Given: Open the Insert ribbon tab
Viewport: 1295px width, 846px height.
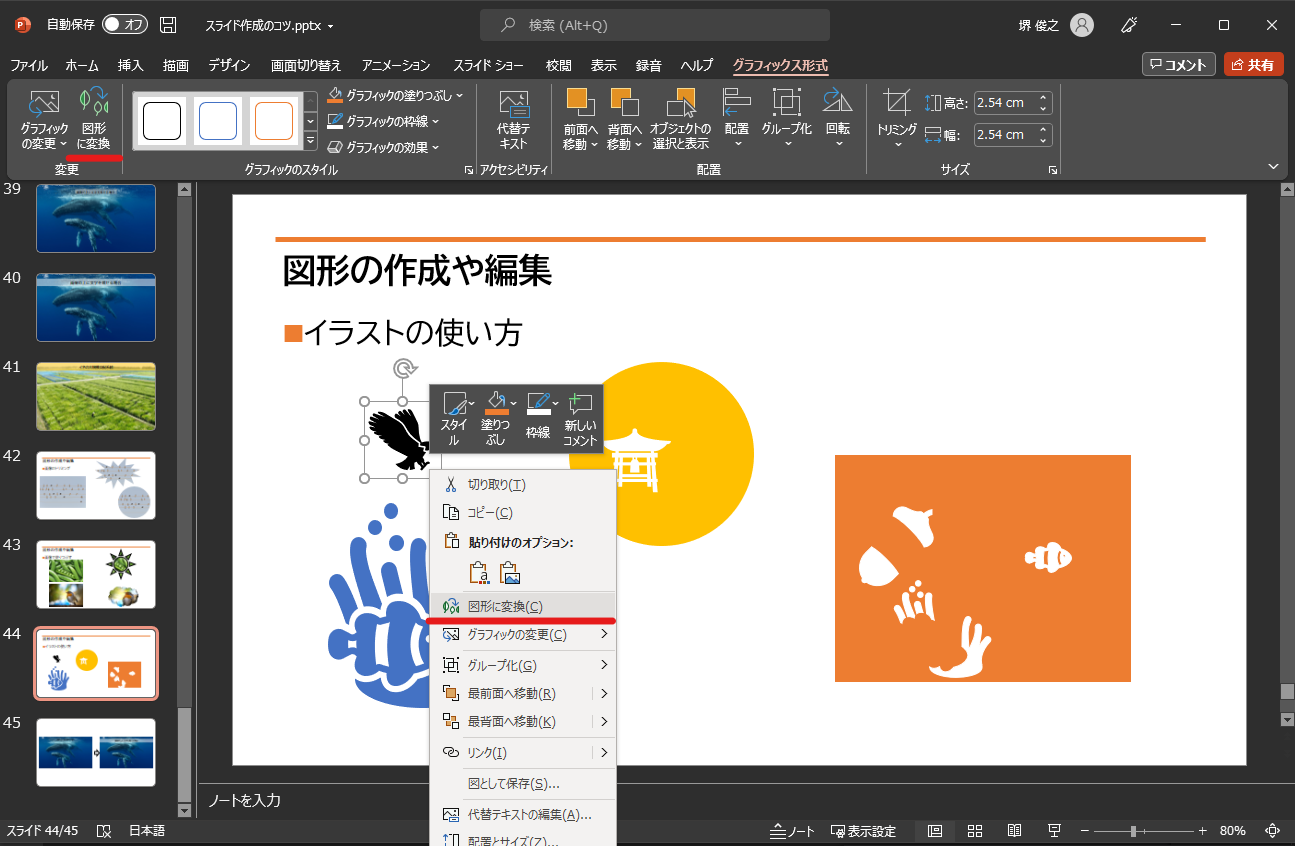Looking at the screenshot, I should [131, 66].
